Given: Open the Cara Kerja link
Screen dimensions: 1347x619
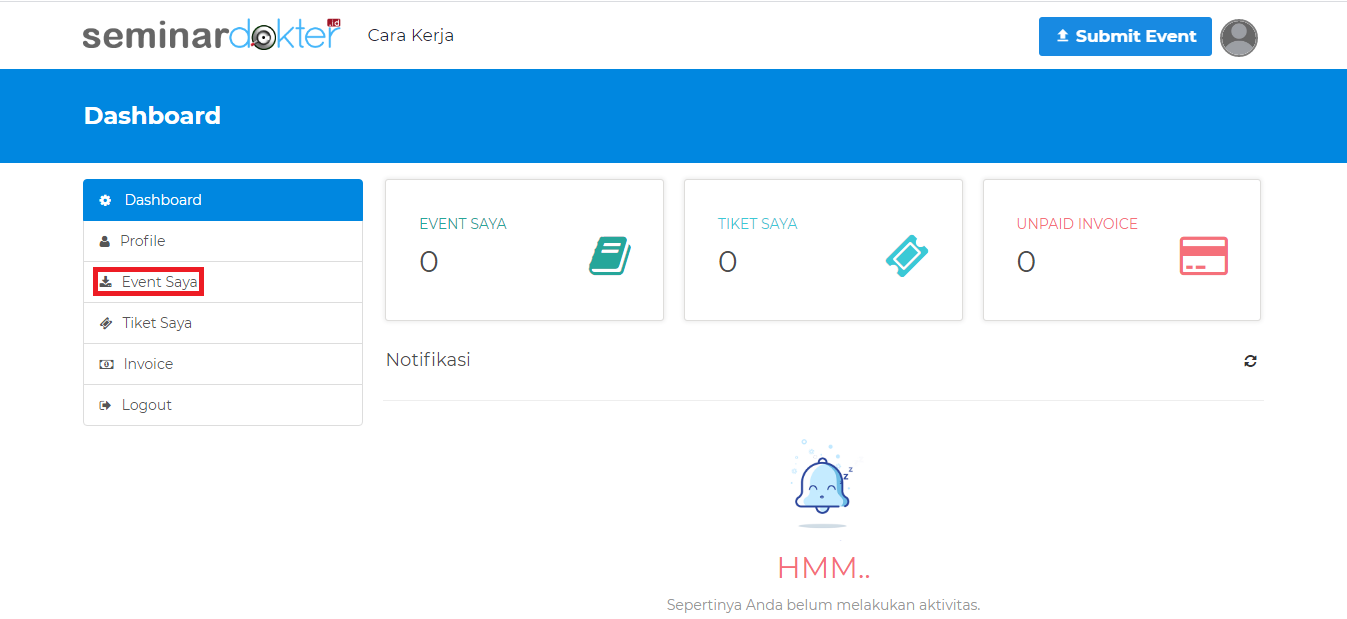Looking at the screenshot, I should [410, 36].
